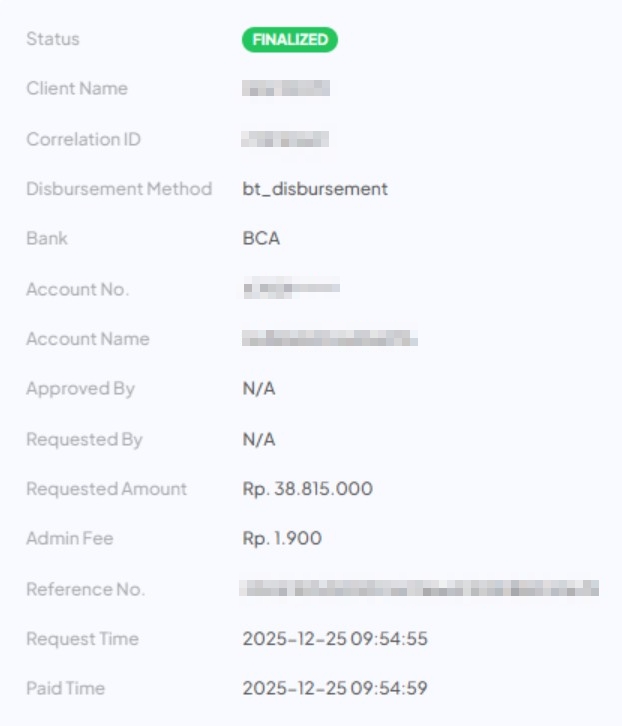Screen dimensions: 622x726
Task: Click the Requested Amount label
Action: pyautogui.click(x=106, y=489)
